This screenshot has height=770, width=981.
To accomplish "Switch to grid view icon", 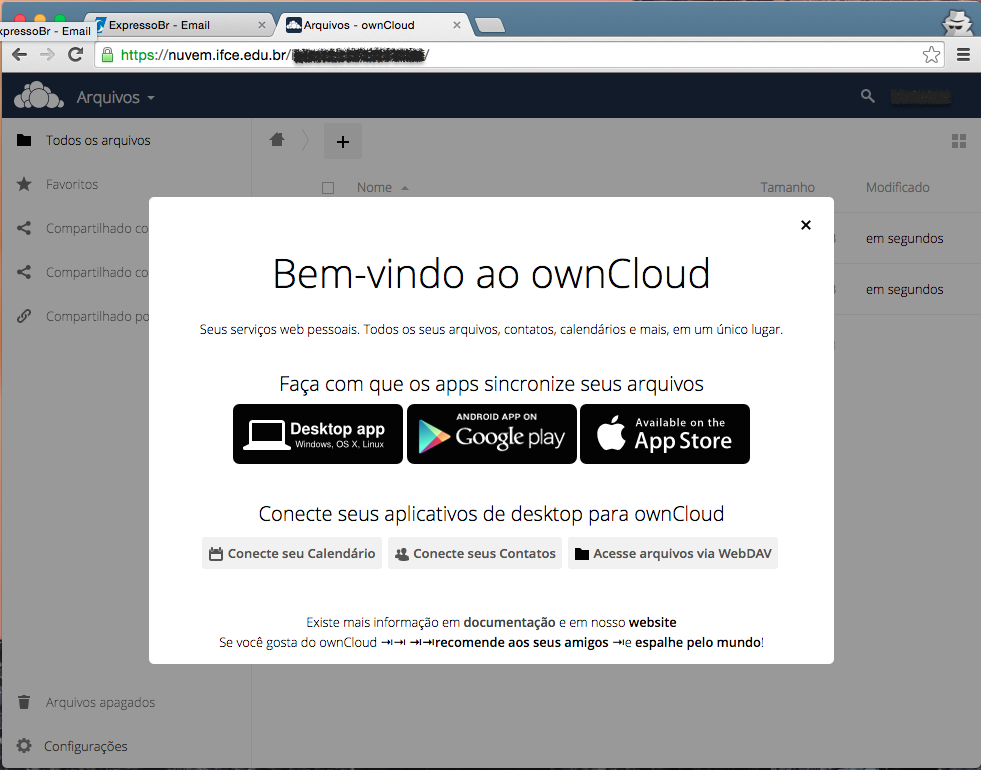I will tap(958, 141).
